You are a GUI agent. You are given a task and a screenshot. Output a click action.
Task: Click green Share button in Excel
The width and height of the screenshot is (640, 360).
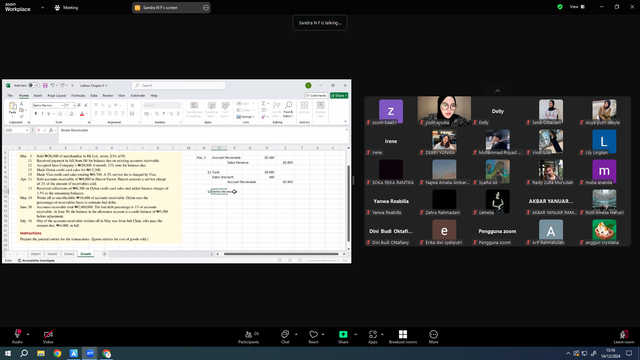pyautogui.click(x=339, y=96)
